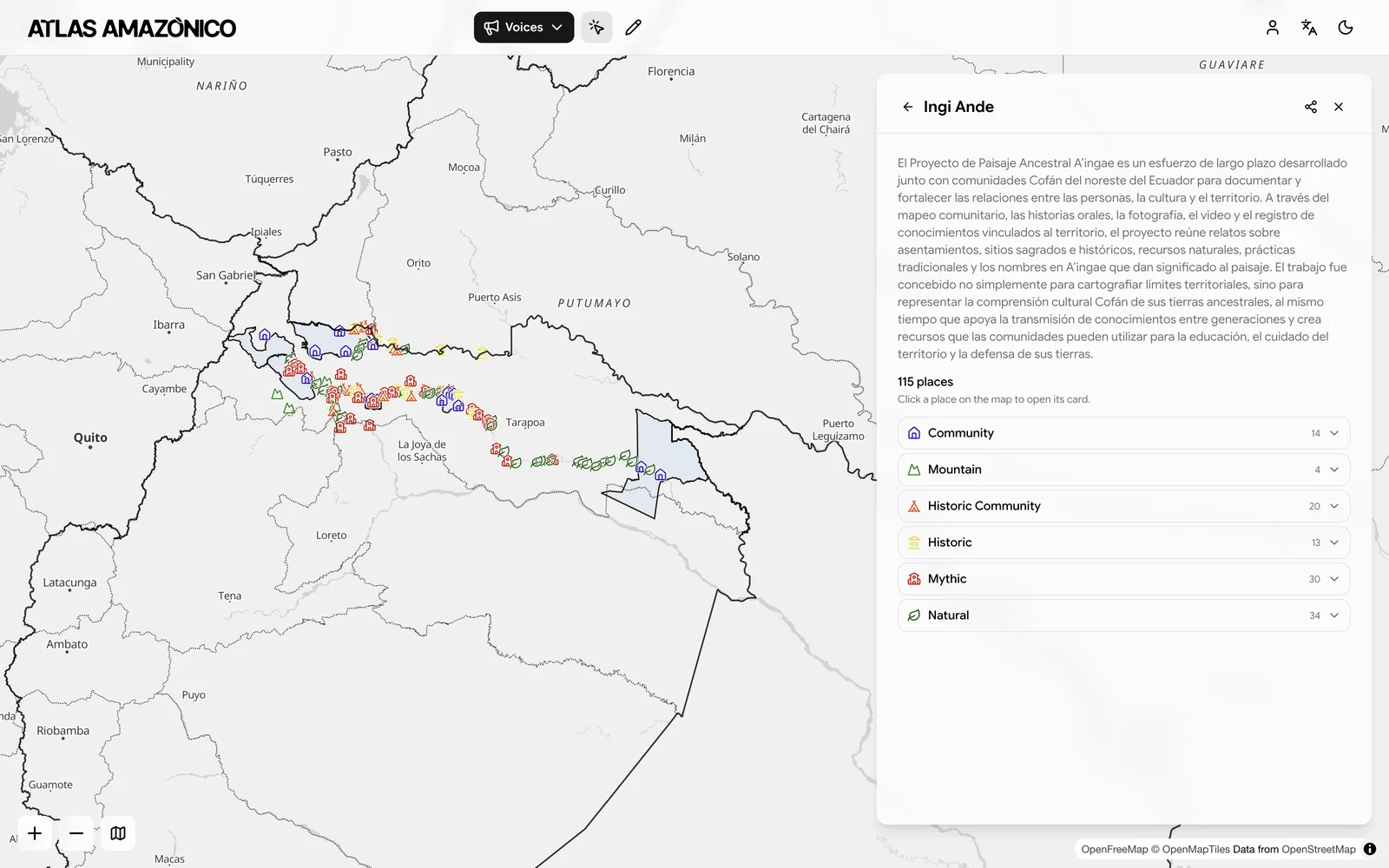Open the map style layers button
This screenshot has width=1389, height=868.
click(x=118, y=833)
